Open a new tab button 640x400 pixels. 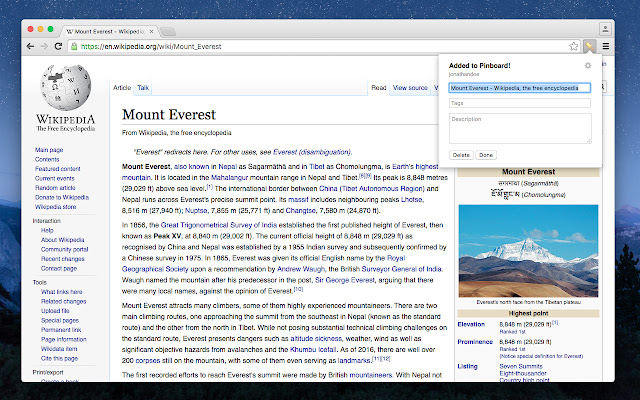point(167,31)
